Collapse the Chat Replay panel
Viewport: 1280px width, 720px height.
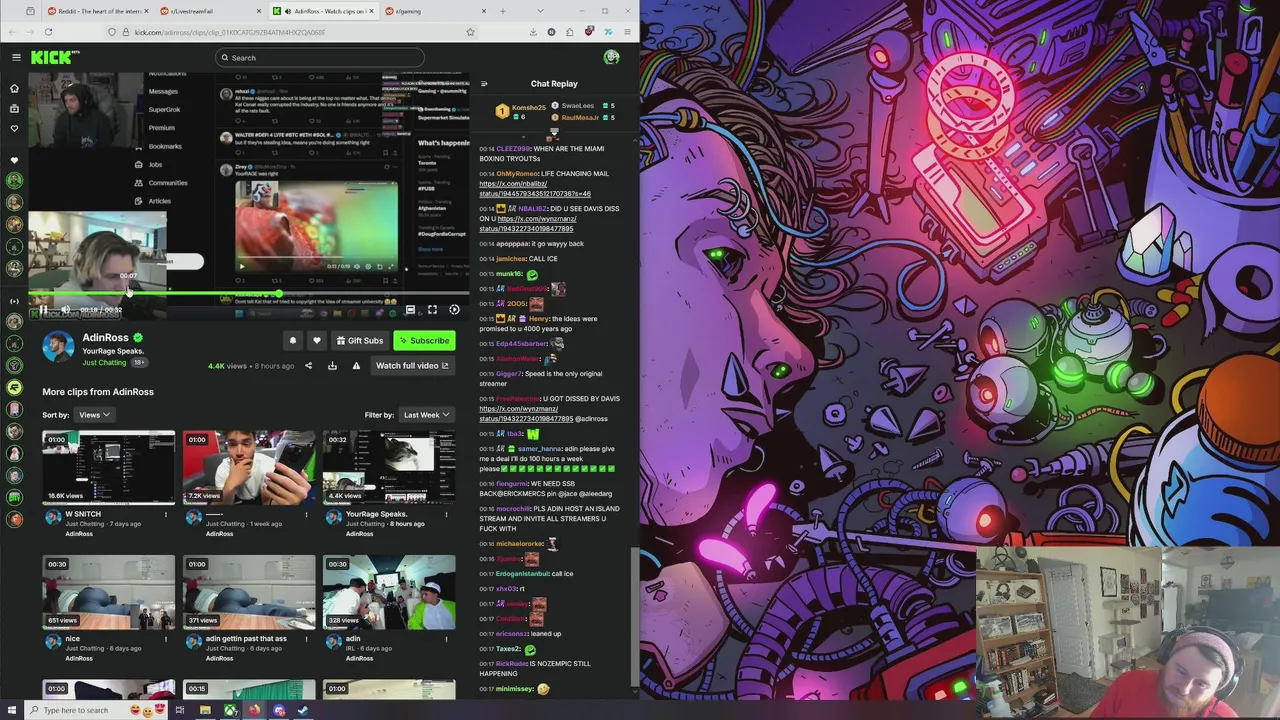(x=484, y=84)
